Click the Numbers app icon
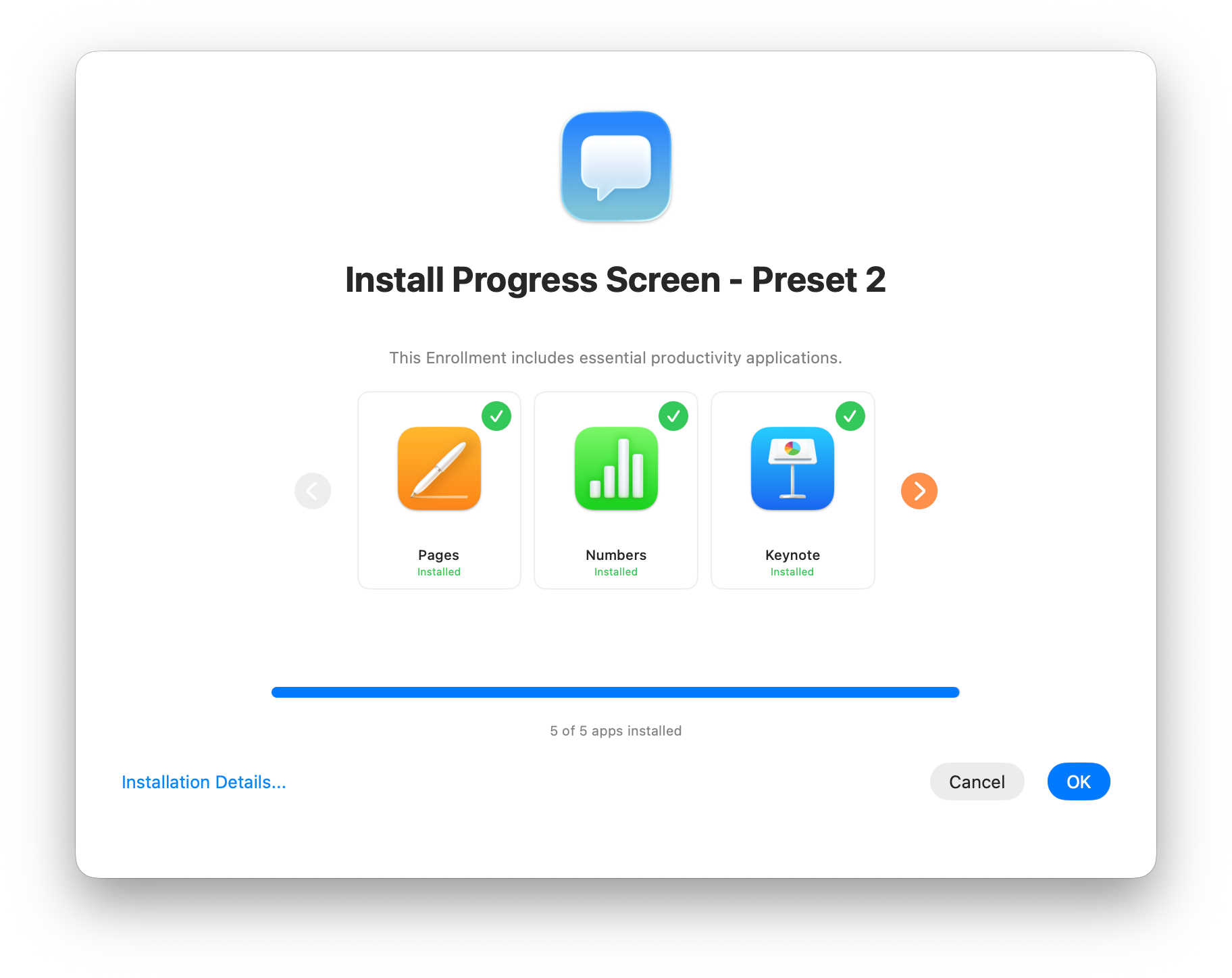This screenshot has height=978, width=1232. pos(616,469)
